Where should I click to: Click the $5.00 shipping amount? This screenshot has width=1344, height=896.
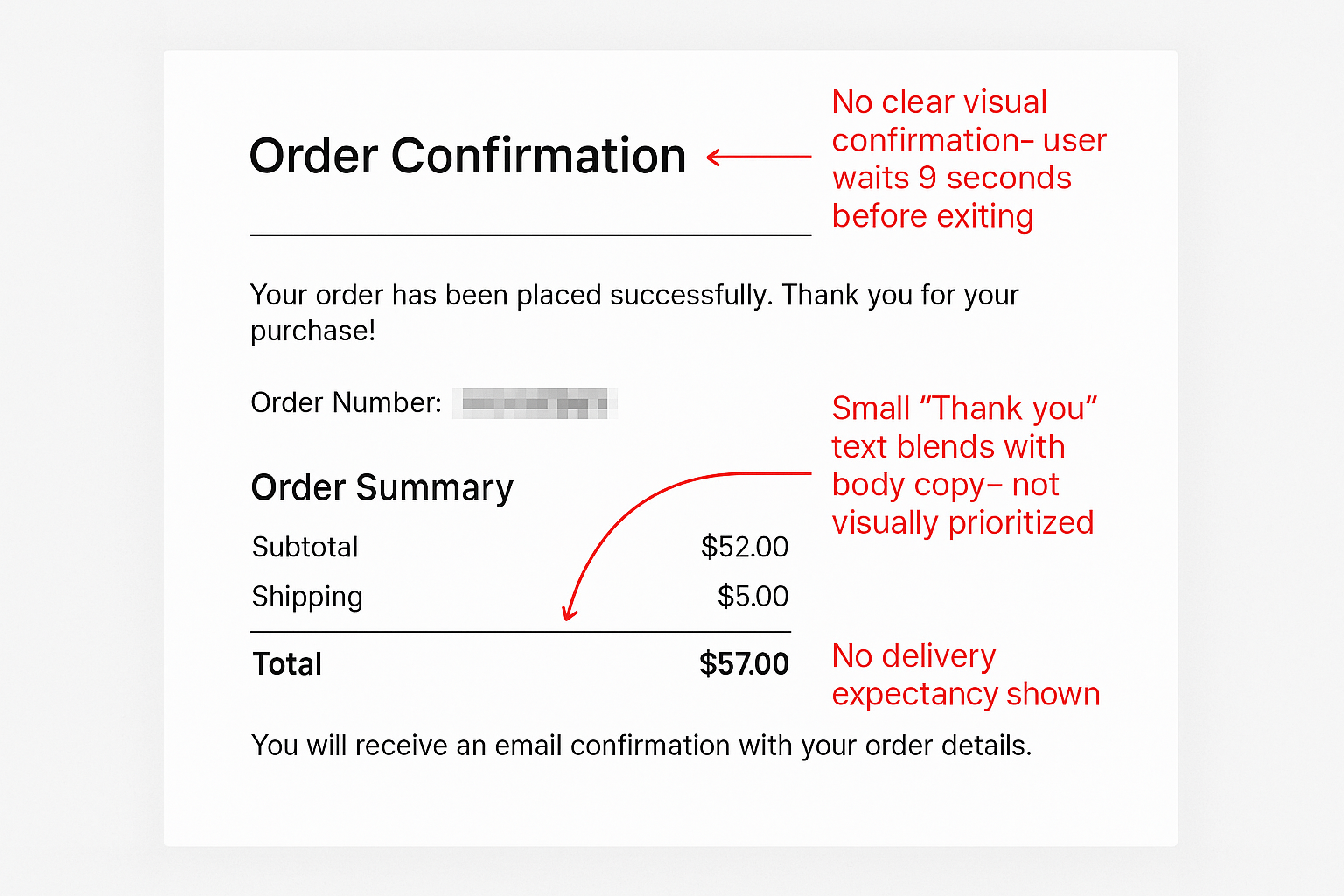(752, 597)
